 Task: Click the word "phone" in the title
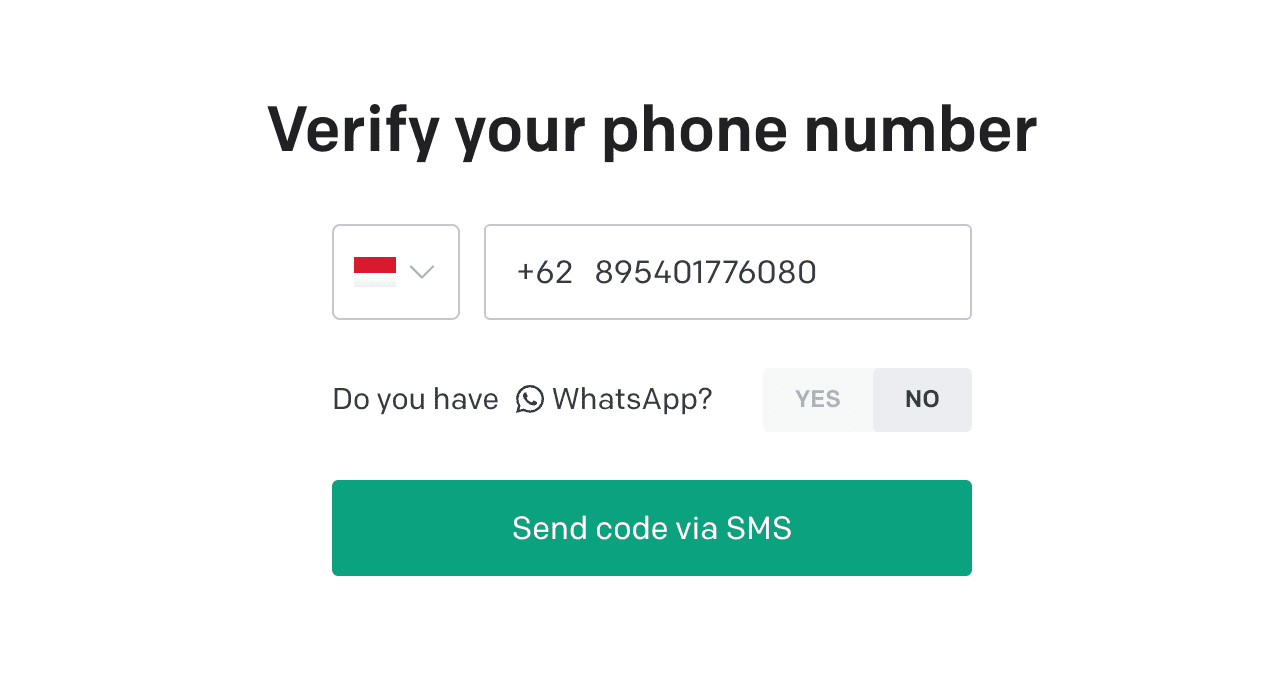pyautogui.click(x=695, y=132)
